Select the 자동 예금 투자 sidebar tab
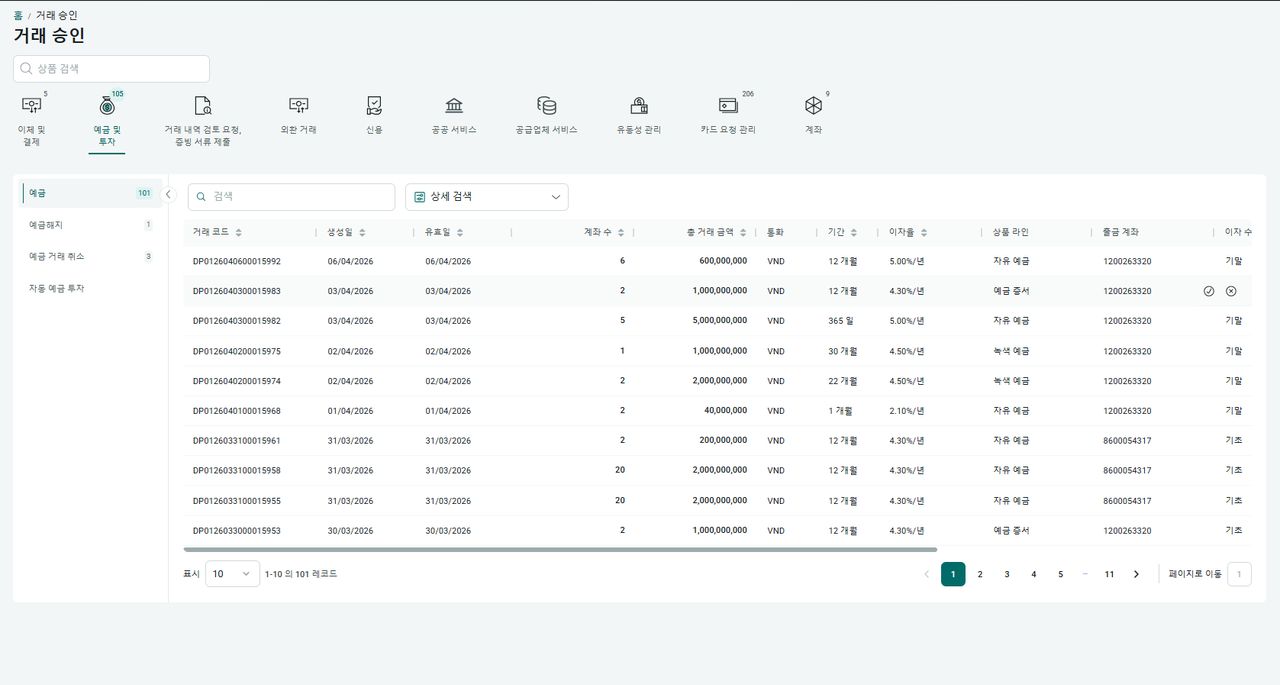The height and width of the screenshot is (685, 1280). [x=90, y=288]
